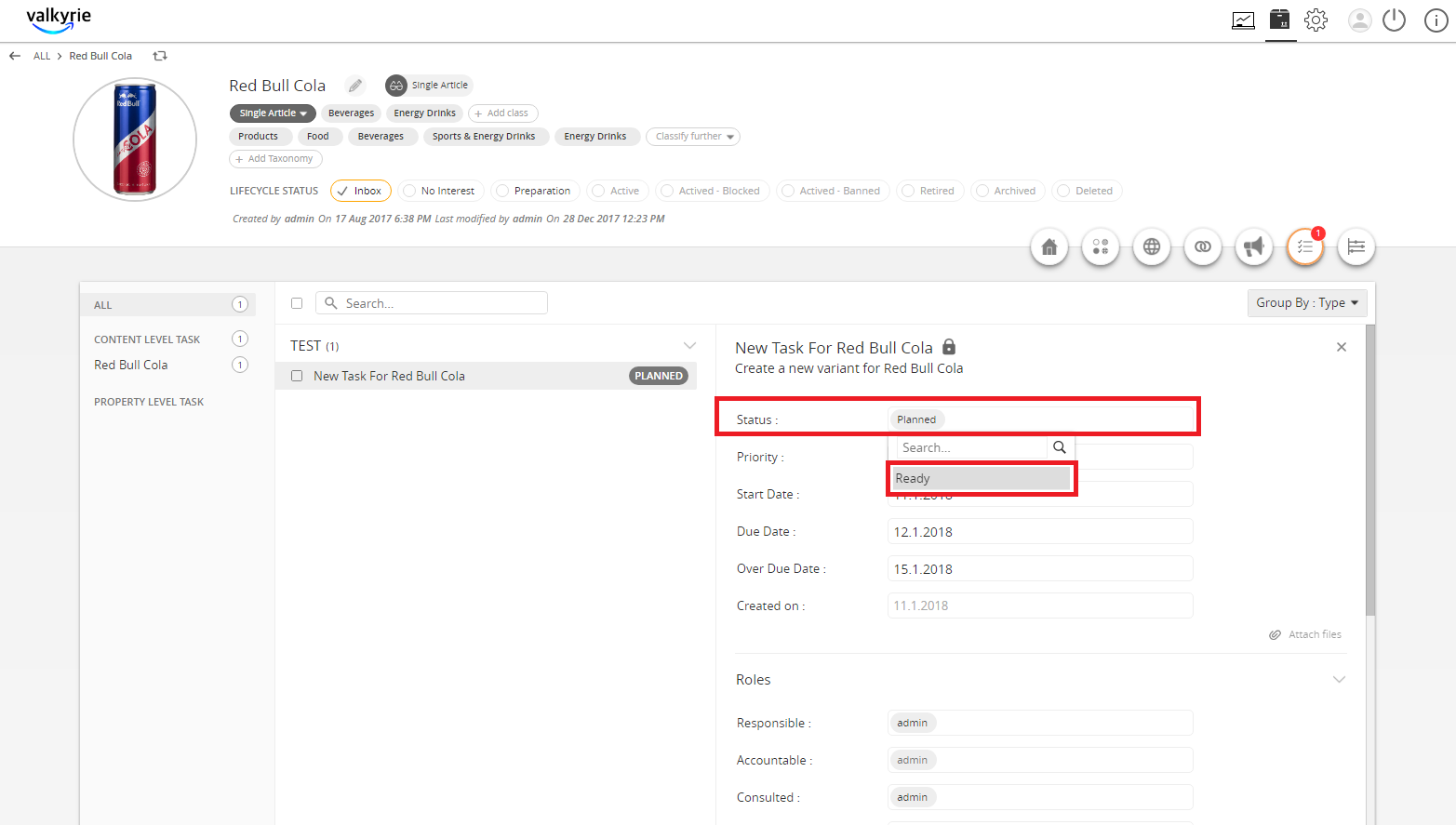Open the dashboard chart icon in header
This screenshot has height=825, width=1456.
click(x=1243, y=20)
